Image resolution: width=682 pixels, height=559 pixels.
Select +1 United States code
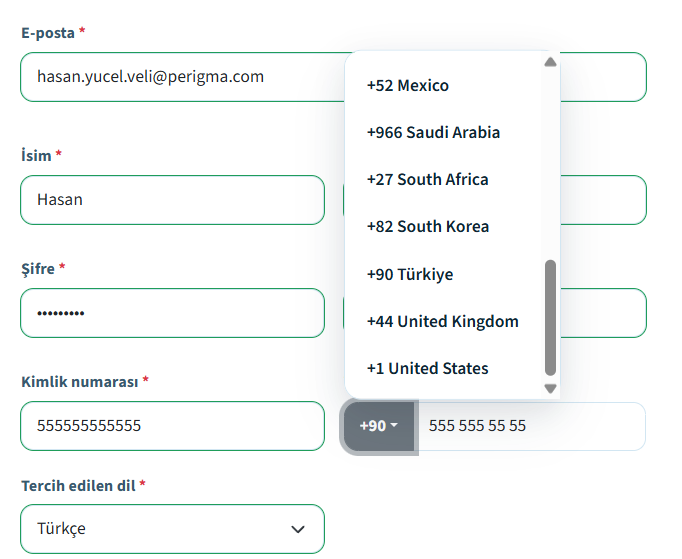pyautogui.click(x=427, y=368)
